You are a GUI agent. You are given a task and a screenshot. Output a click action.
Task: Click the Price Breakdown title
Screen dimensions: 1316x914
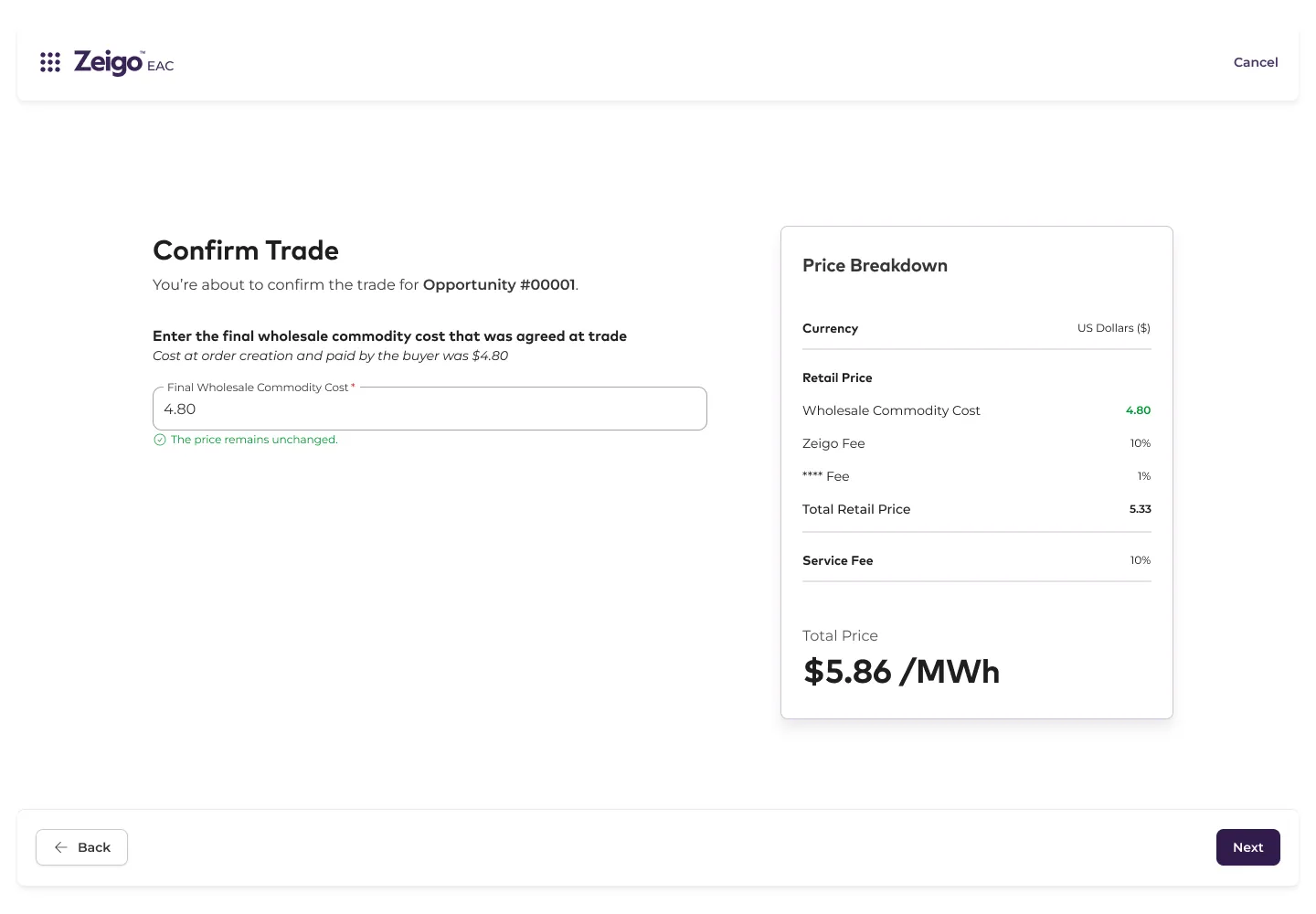tap(875, 265)
